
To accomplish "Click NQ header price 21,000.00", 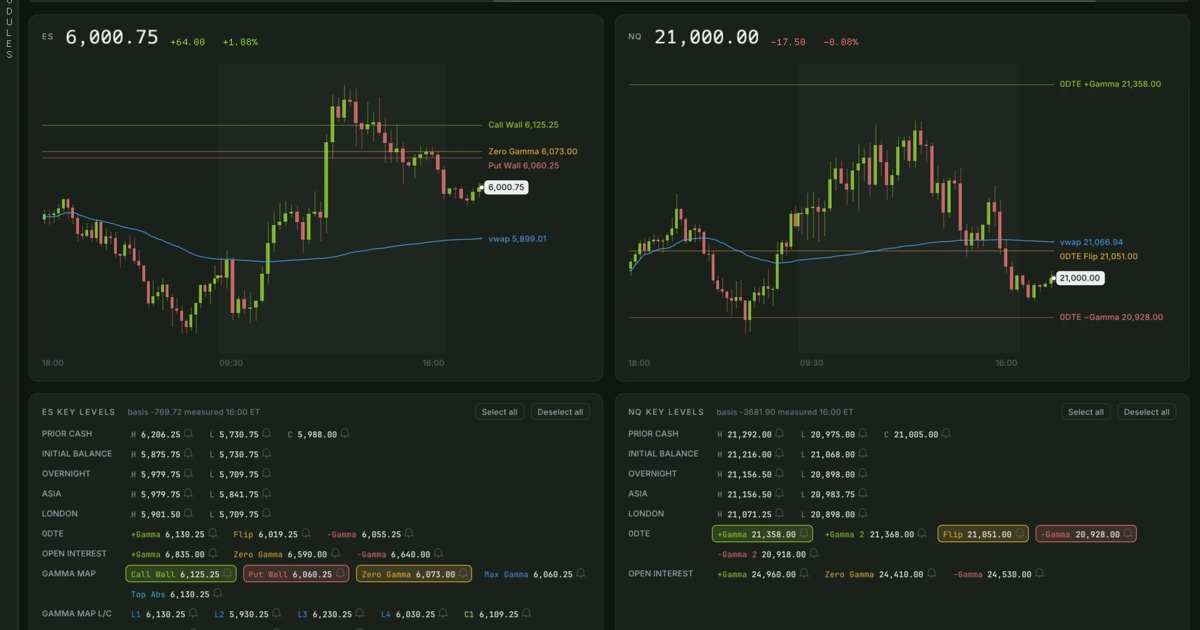I will 706,37.
